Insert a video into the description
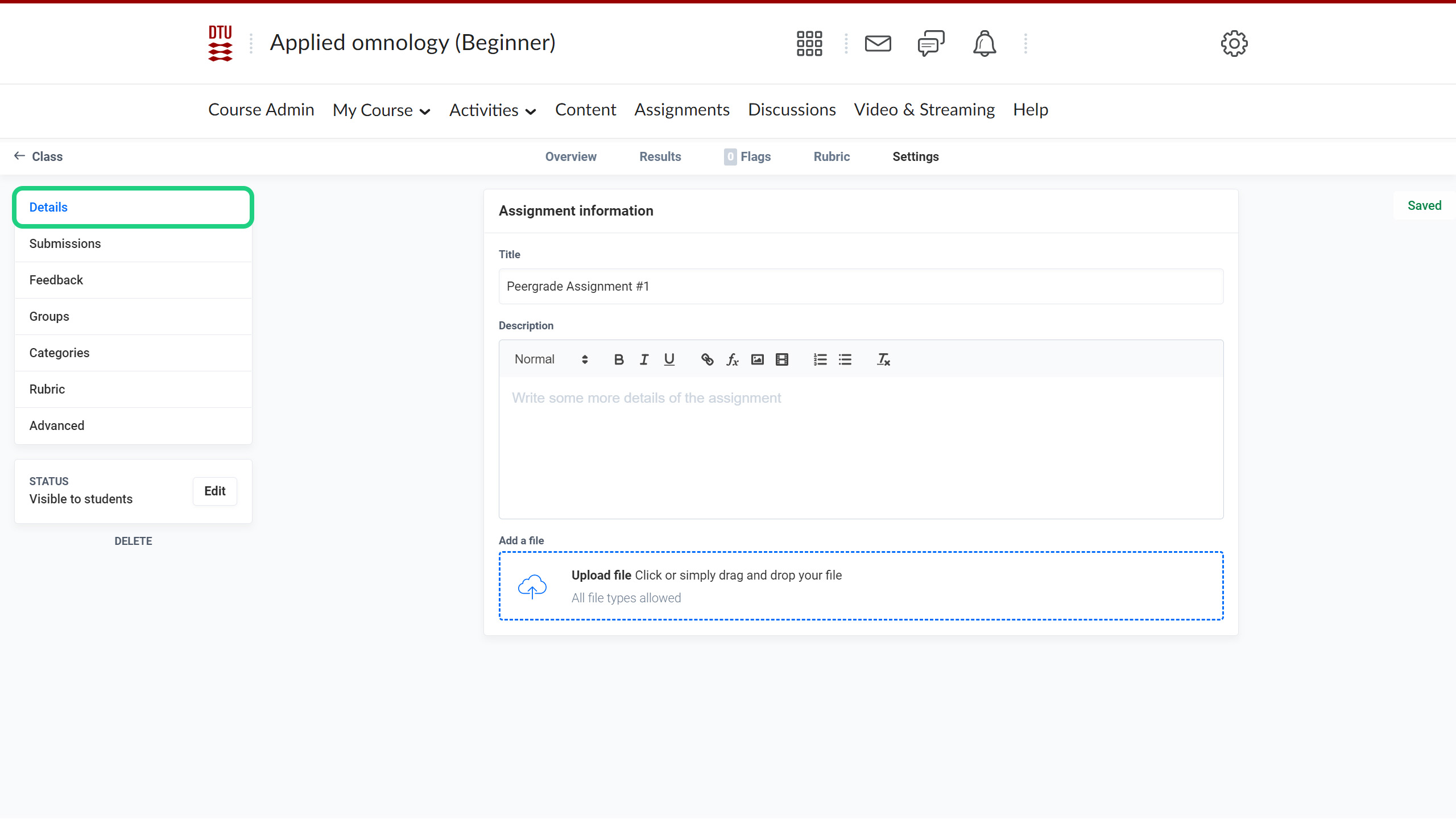Screen dimensions: 1456x819 (782, 359)
